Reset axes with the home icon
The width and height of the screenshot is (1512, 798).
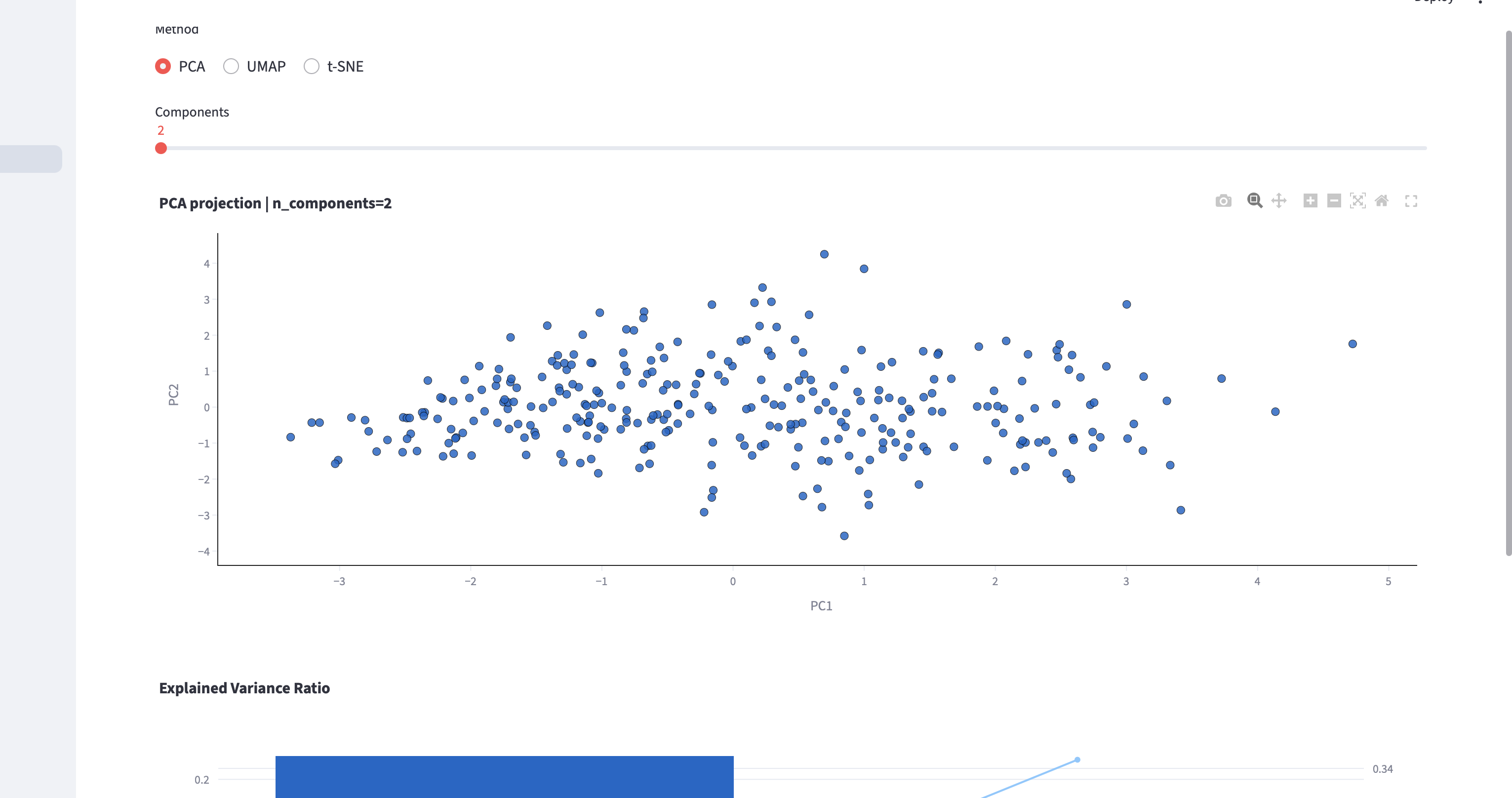[1382, 200]
